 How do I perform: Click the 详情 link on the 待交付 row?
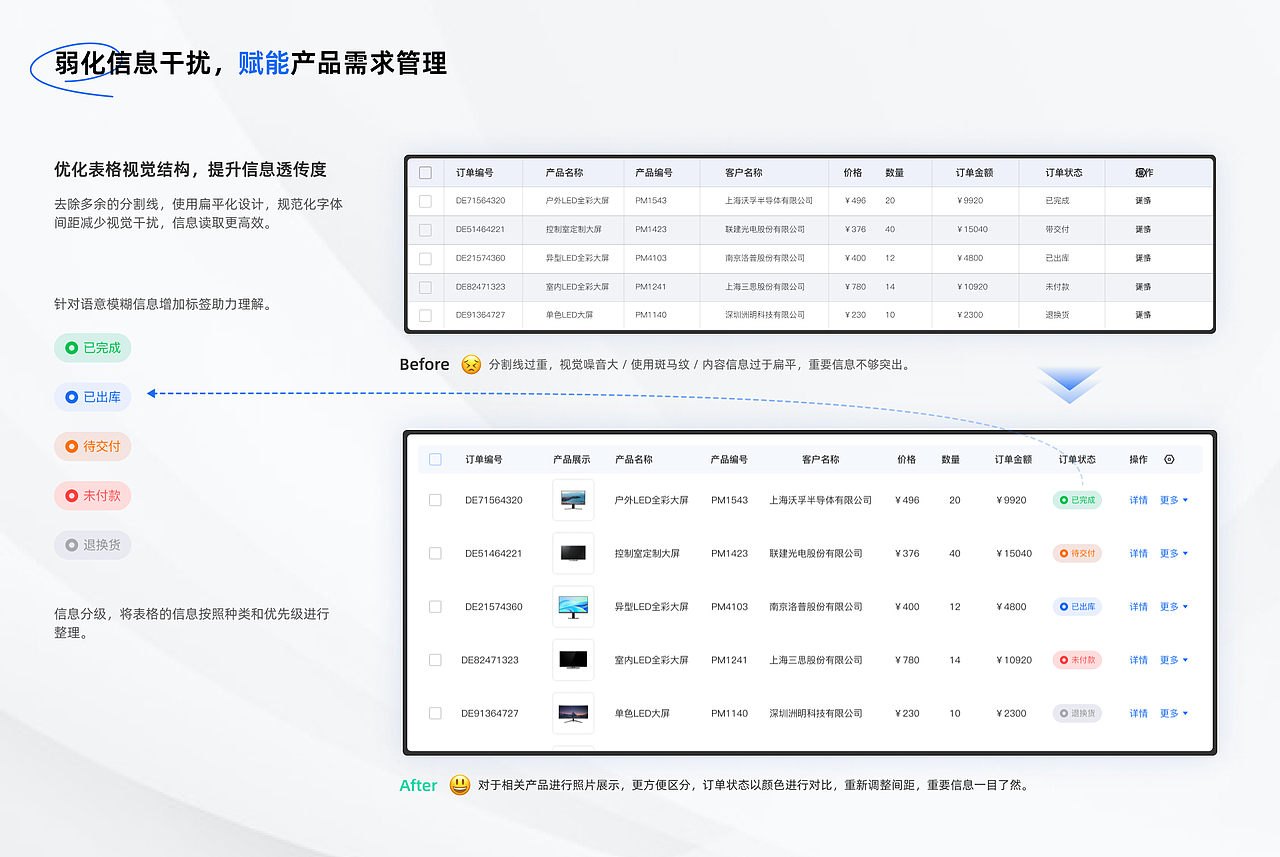tap(1139, 553)
